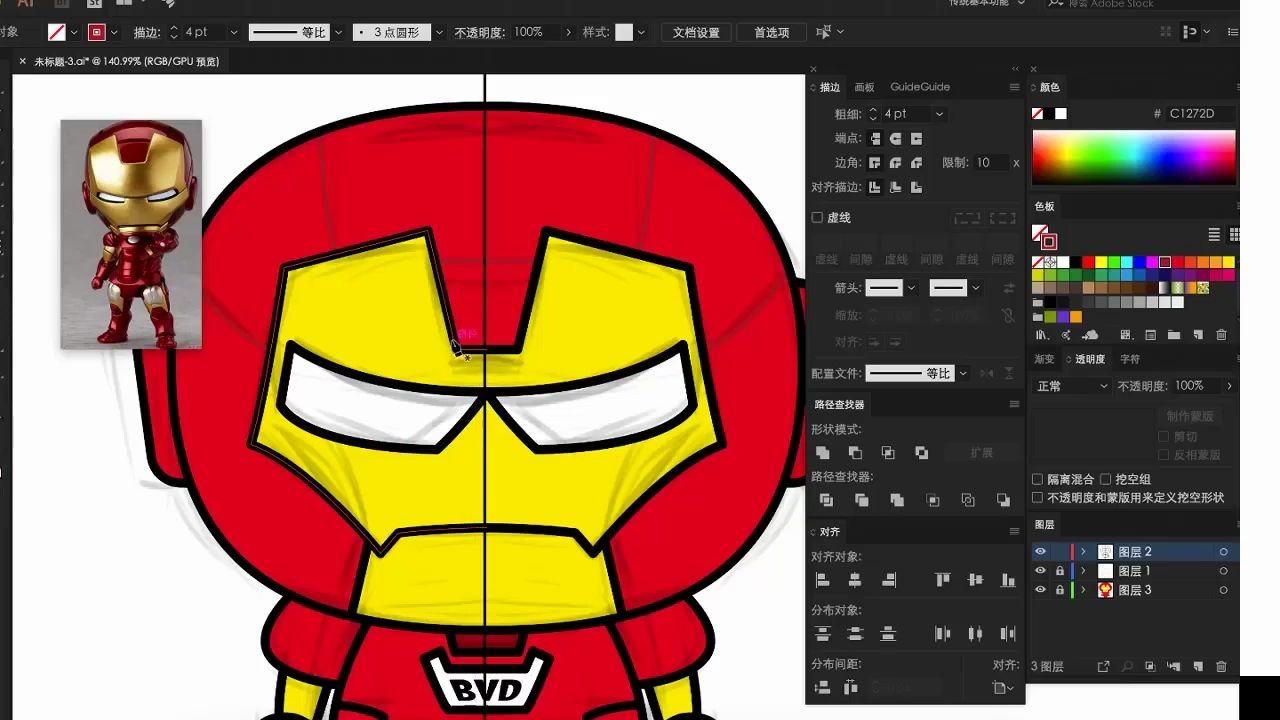Choose the bevel join for 边角
Image resolution: width=1280 pixels, height=720 pixels.
tap(916, 163)
